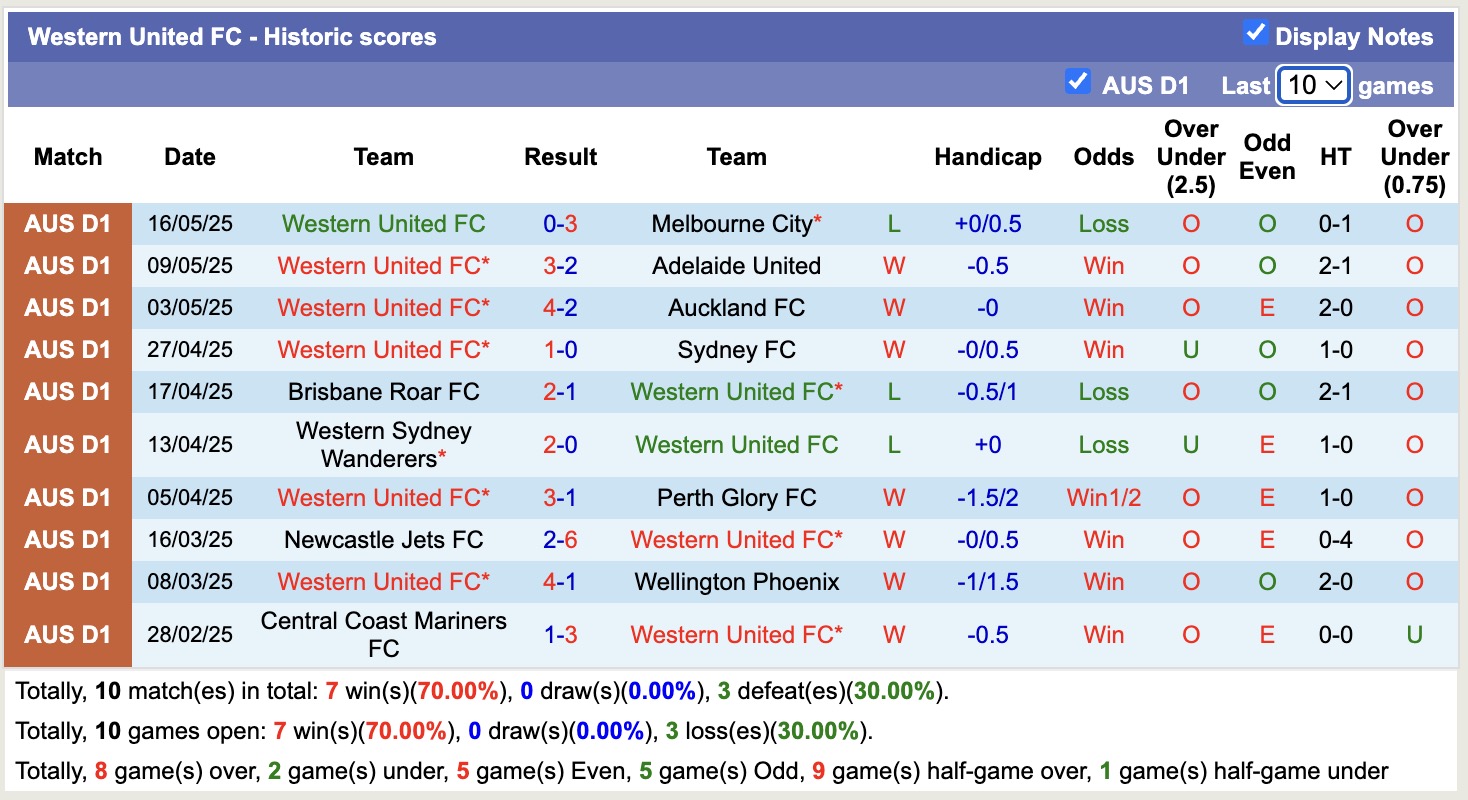Screen dimensions: 1468x800
Task: Select the Match column header
Action: [67, 157]
